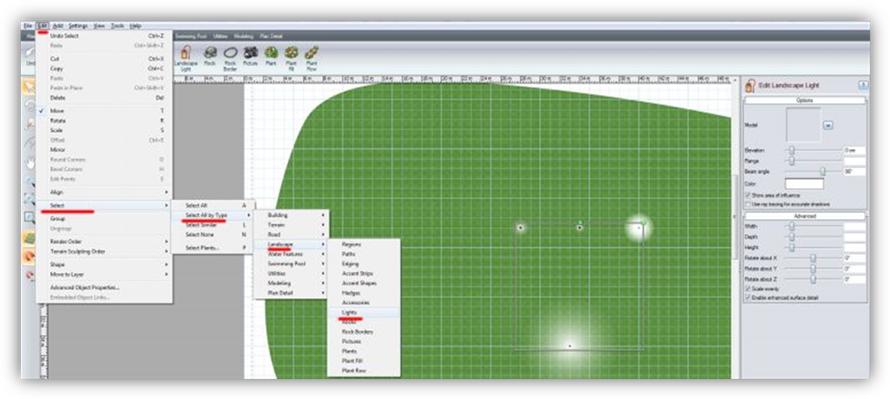
Task: Toggle the checked Move item in Edit menu
Action: (104, 111)
